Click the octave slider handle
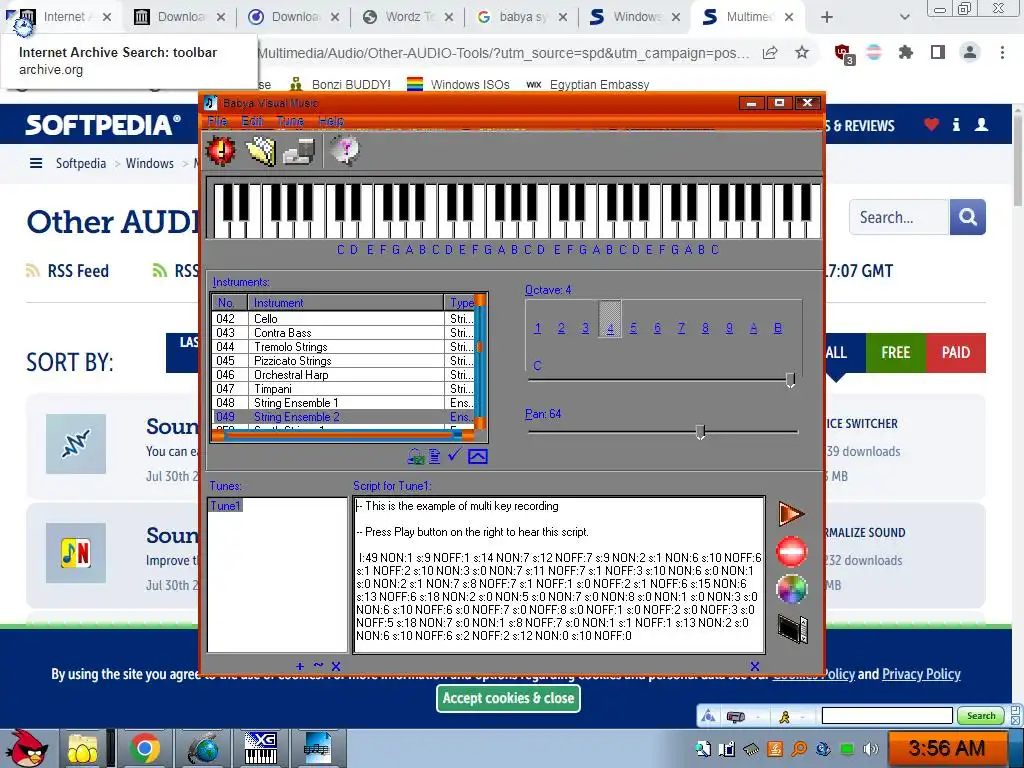The width and height of the screenshot is (1024, 768). (790, 379)
